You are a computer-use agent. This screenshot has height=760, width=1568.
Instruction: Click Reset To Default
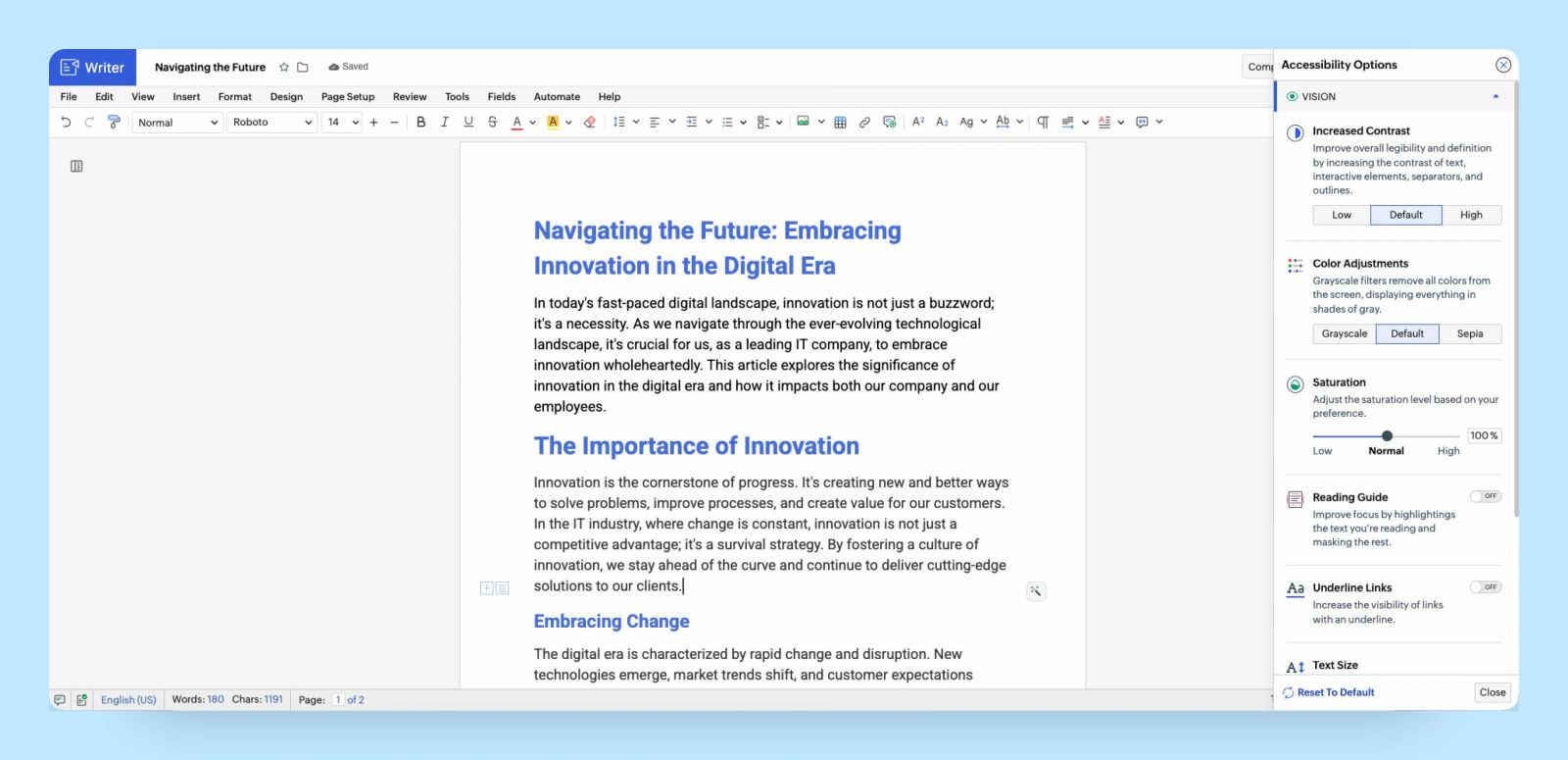click(x=1329, y=692)
